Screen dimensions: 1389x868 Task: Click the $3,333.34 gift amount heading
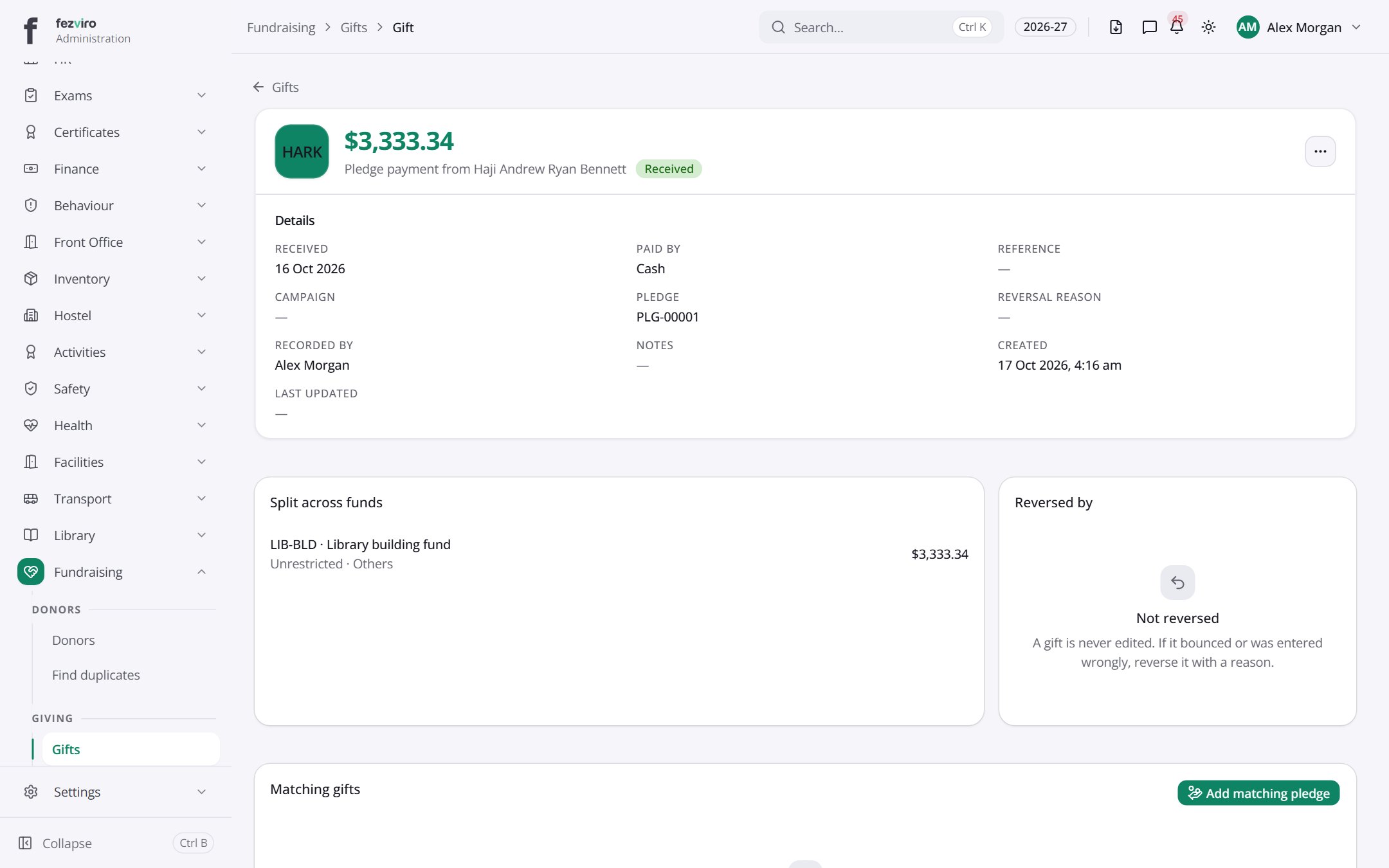(399, 141)
